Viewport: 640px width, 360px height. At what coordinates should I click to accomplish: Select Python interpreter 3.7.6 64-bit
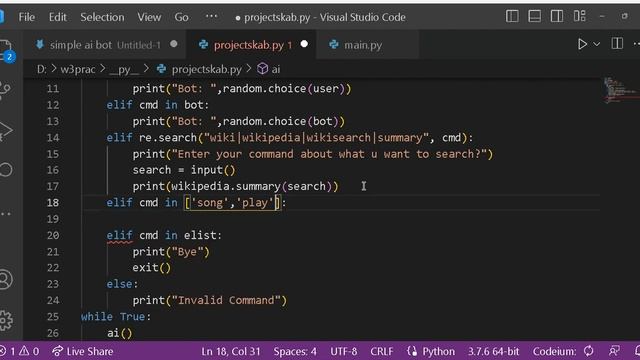click(x=493, y=351)
